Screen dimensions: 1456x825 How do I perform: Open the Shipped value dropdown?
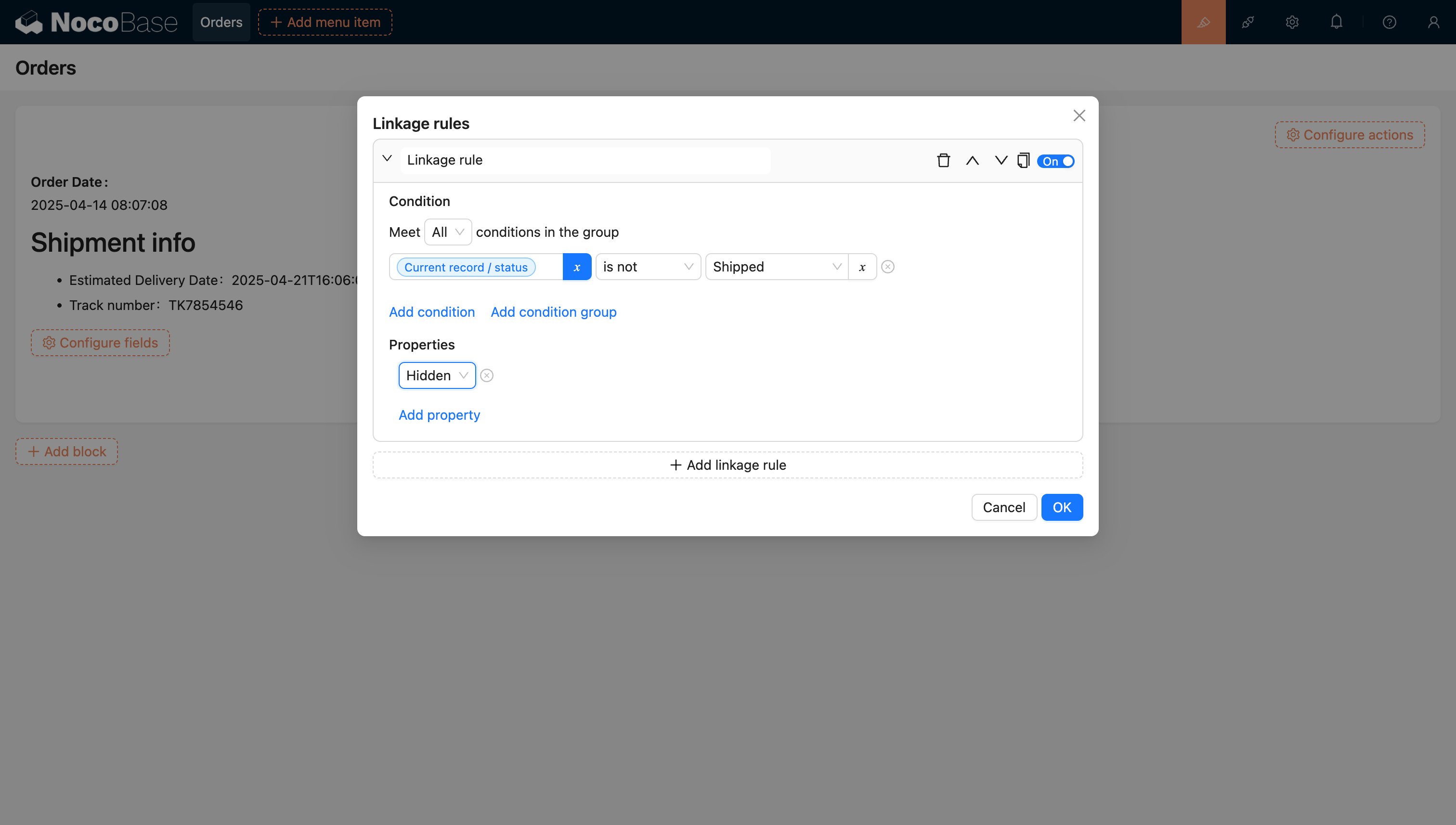click(777, 267)
